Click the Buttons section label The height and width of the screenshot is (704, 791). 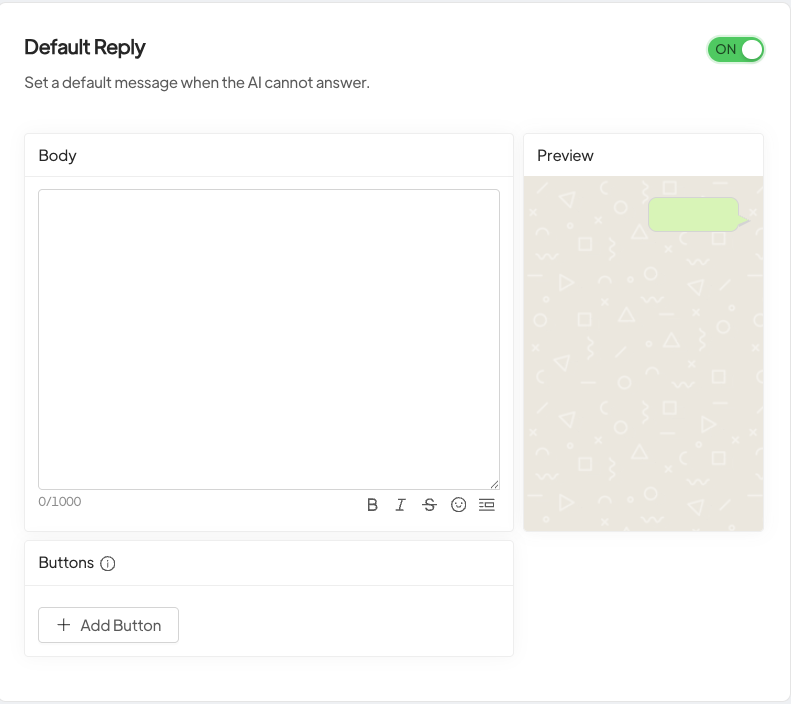(x=66, y=563)
